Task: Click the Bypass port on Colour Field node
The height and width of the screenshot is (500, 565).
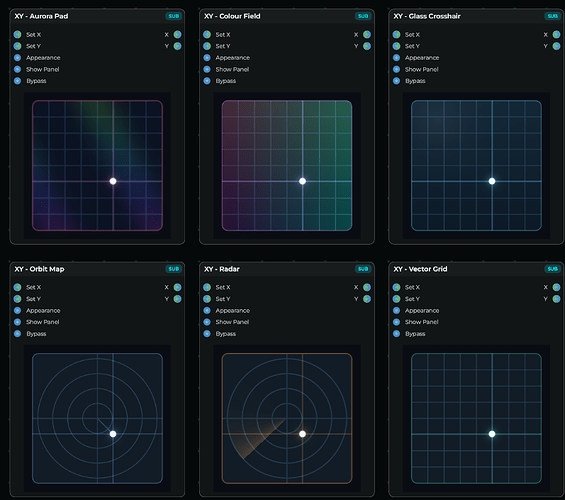Action: pyautogui.click(x=207, y=81)
